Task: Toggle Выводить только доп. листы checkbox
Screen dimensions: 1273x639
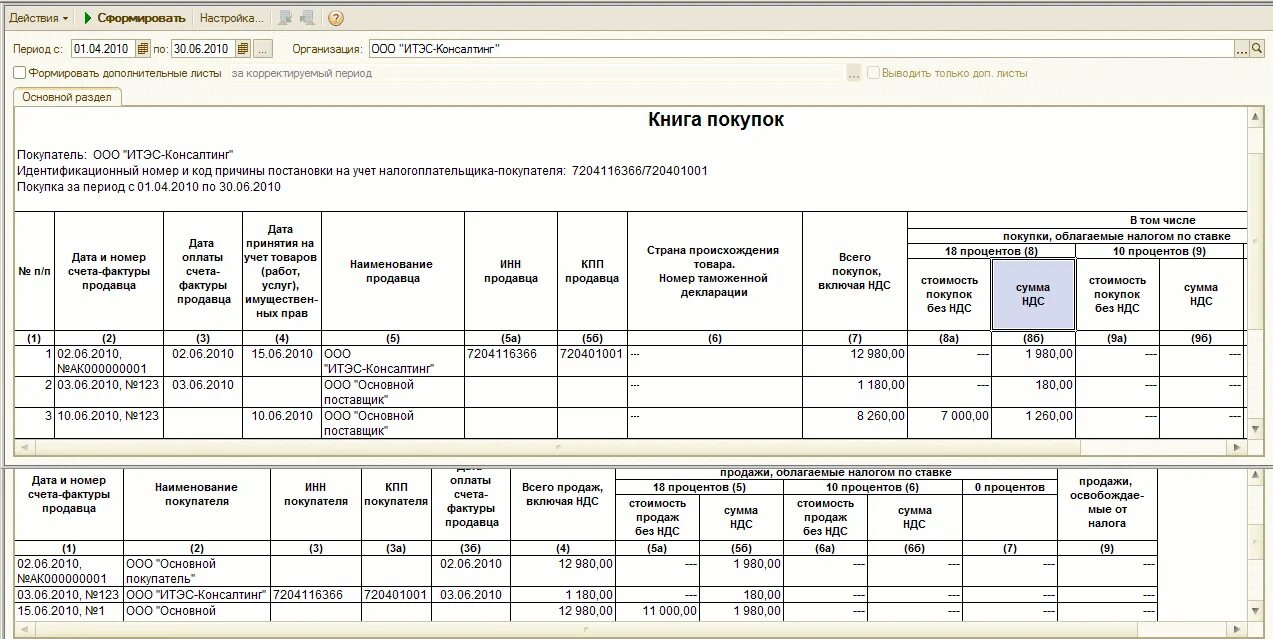Action: (873, 73)
